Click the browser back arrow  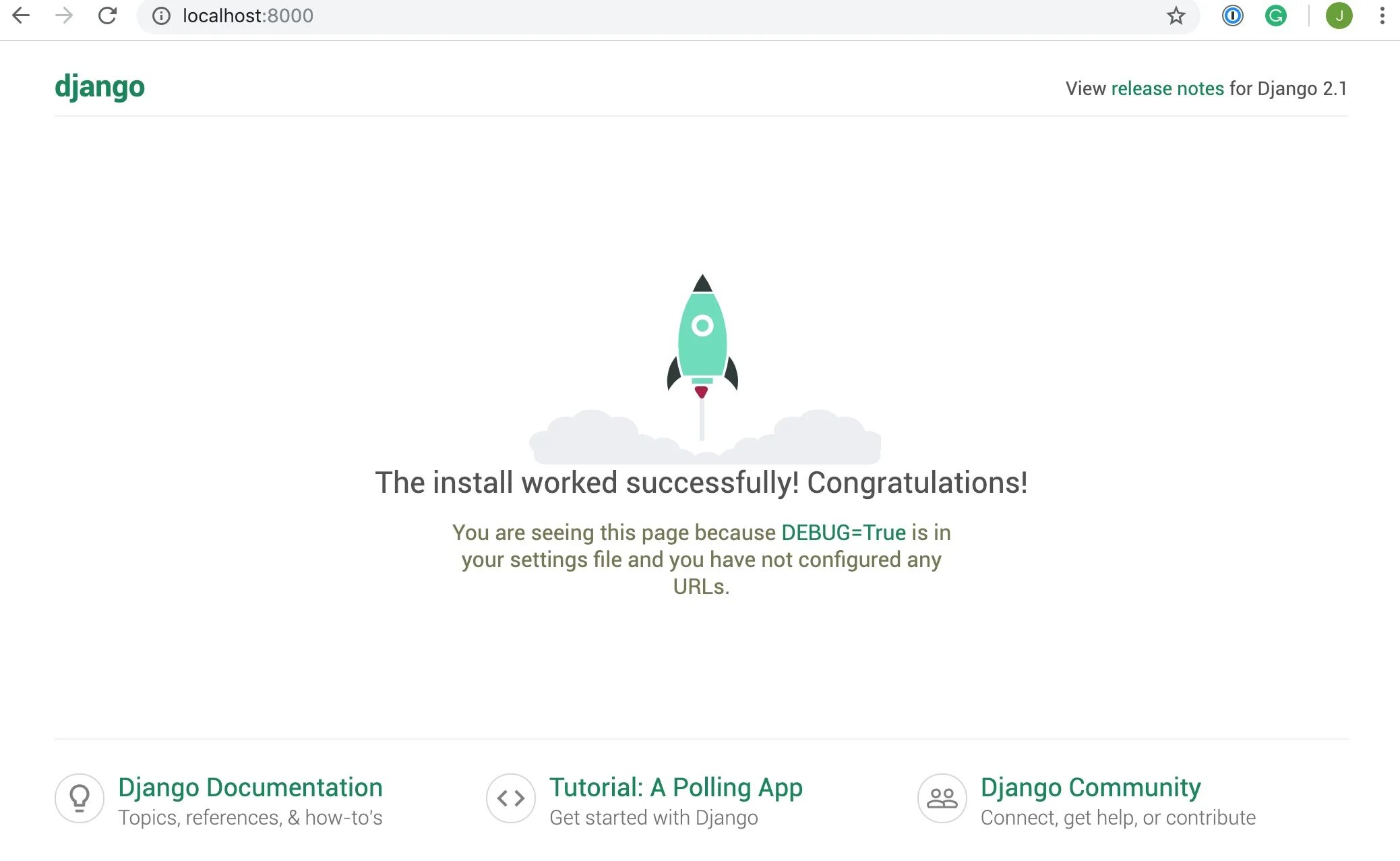[x=22, y=16]
